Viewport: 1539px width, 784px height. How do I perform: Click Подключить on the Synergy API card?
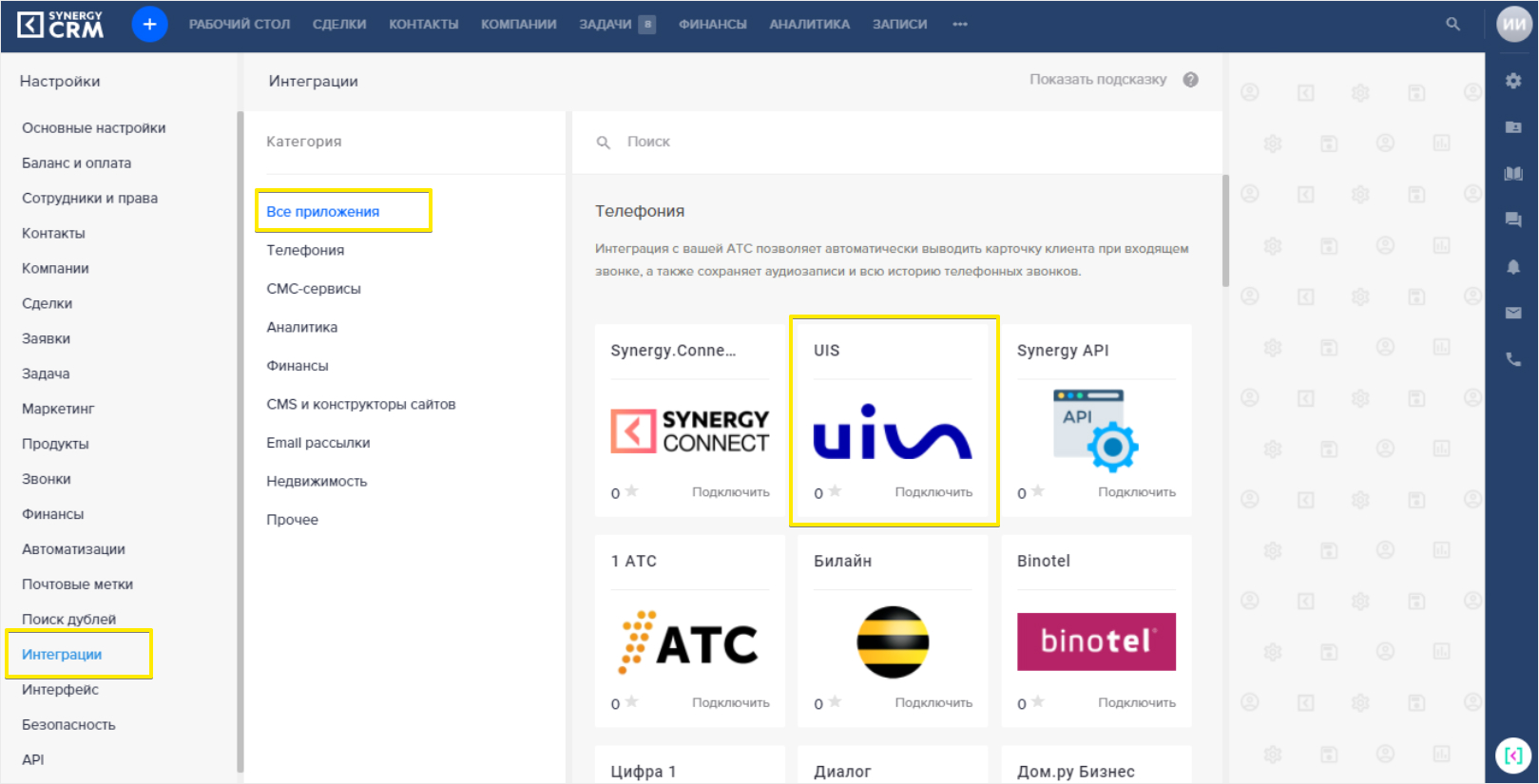pos(1137,492)
